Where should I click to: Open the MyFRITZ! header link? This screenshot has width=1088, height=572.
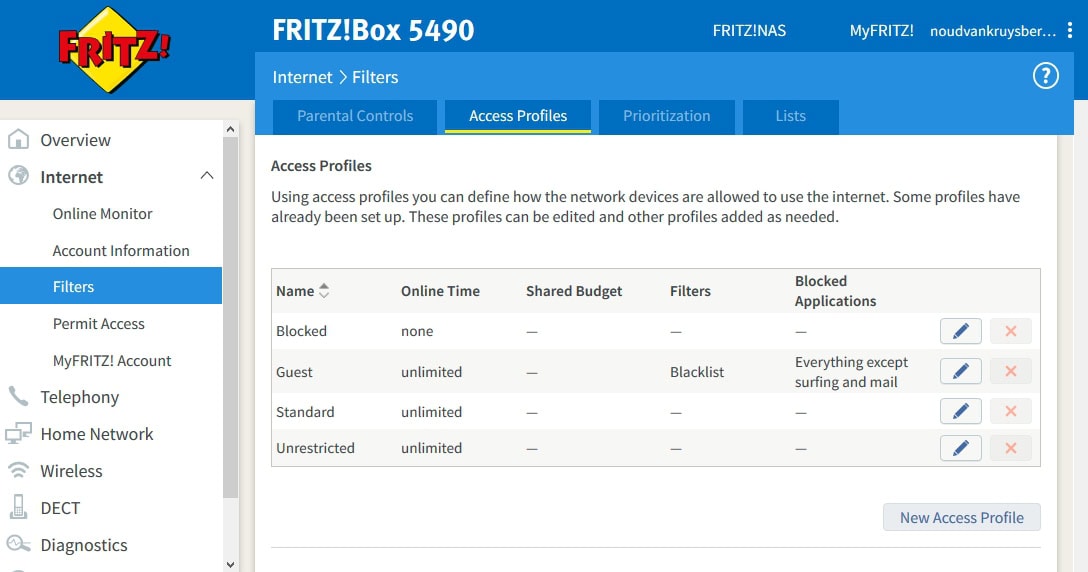click(881, 31)
